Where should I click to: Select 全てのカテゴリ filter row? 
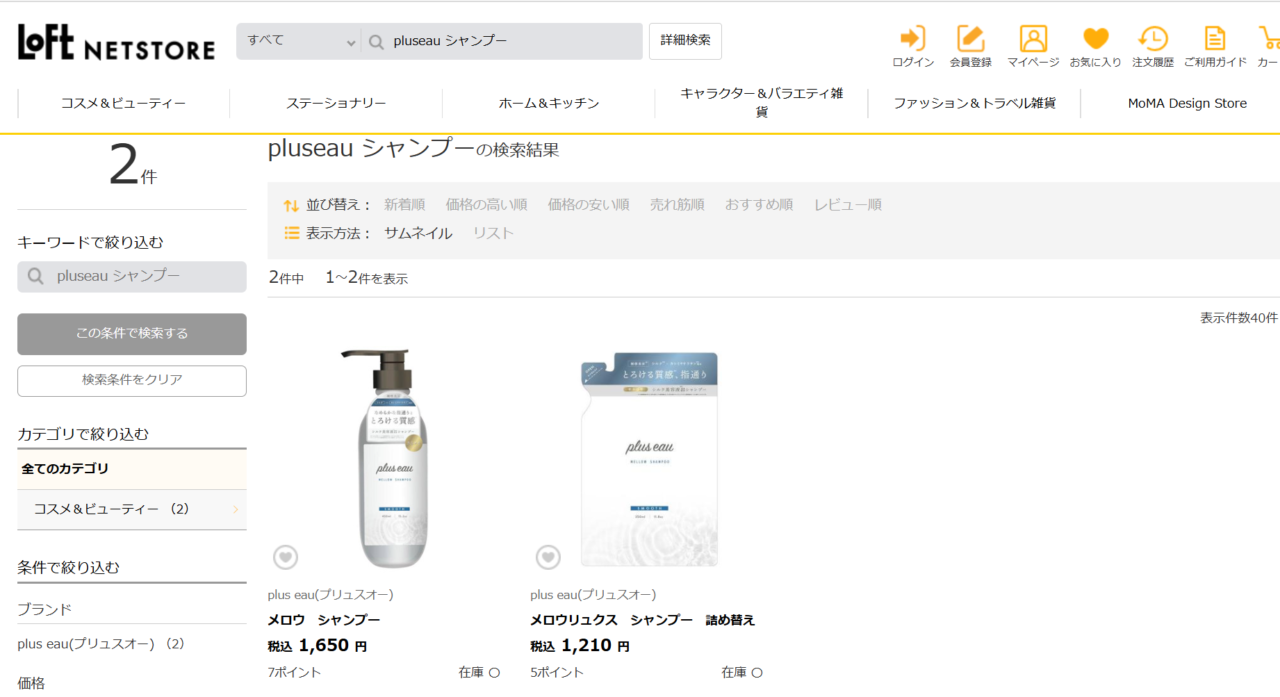[132, 469]
